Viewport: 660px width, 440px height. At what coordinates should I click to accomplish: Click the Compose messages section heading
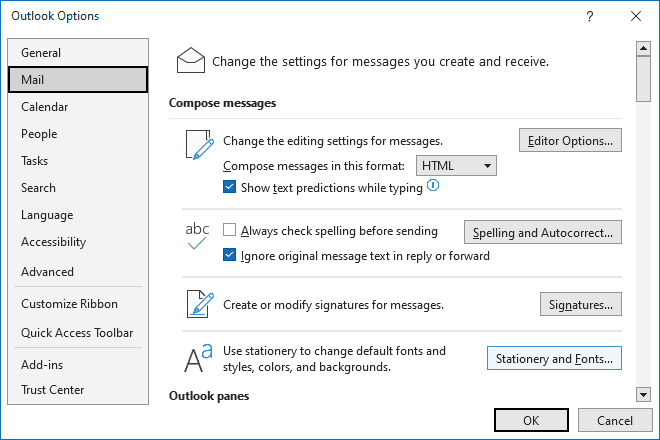coord(222,103)
